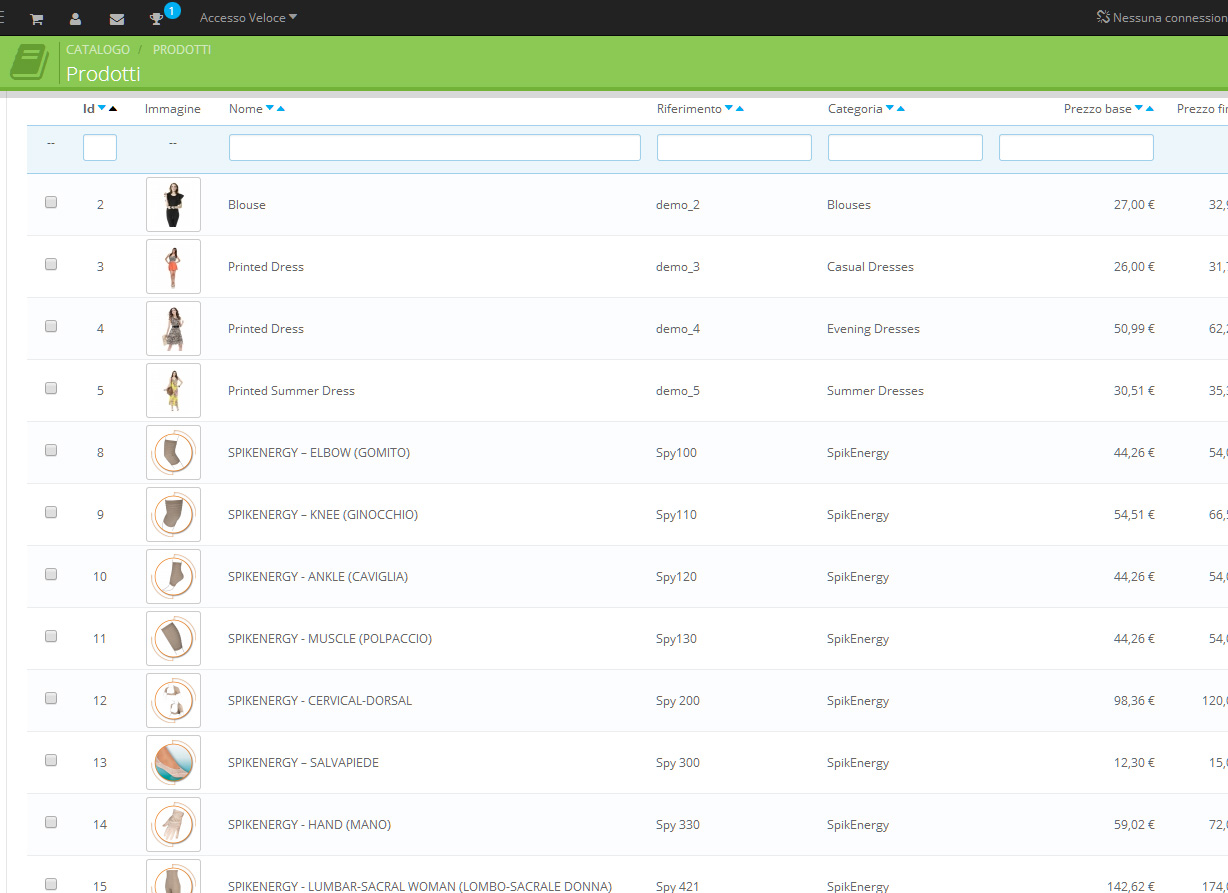Click the Riferimento filter input field
Screen dimensions: 1228x893
coord(734,148)
